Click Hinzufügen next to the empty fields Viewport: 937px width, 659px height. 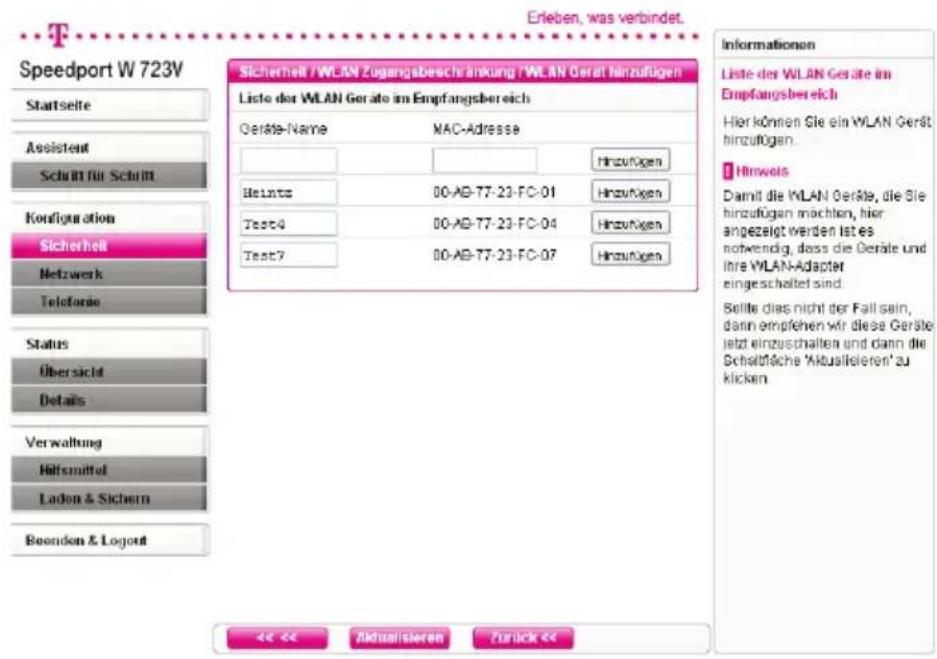[630, 161]
